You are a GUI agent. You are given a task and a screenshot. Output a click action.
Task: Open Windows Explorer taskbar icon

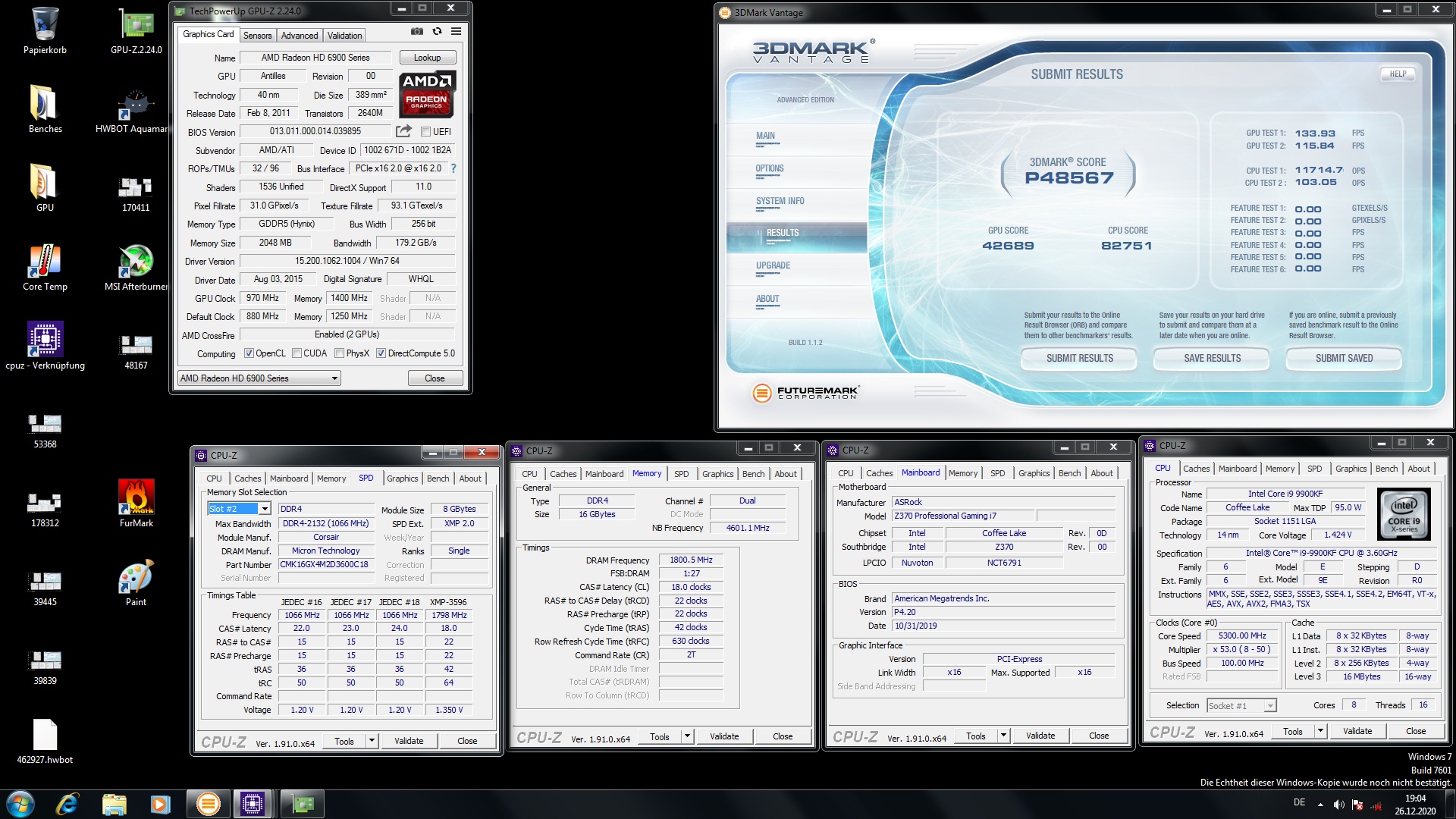click(x=114, y=803)
